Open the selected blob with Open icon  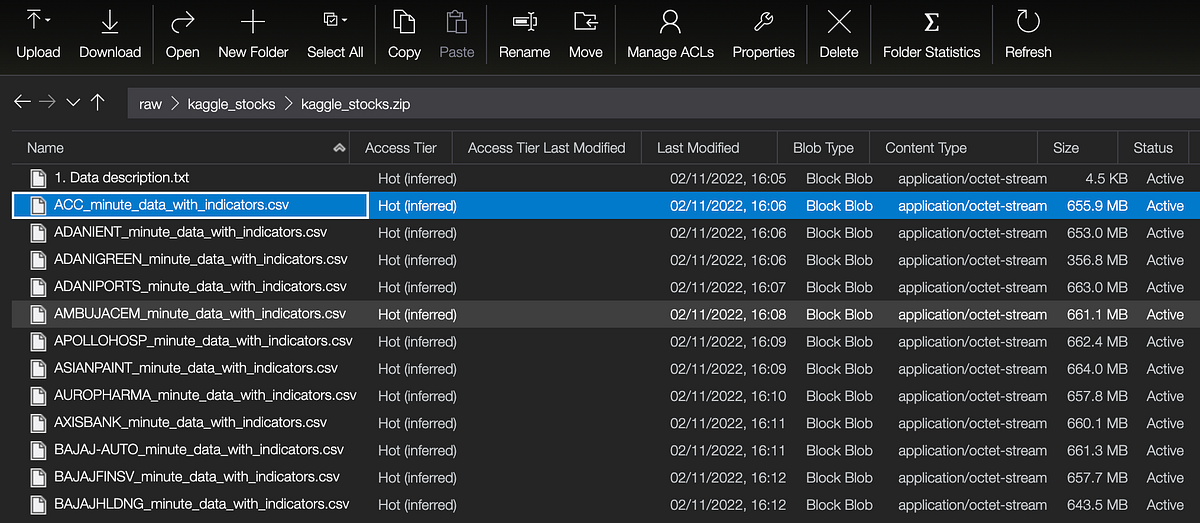pyautogui.click(x=182, y=22)
